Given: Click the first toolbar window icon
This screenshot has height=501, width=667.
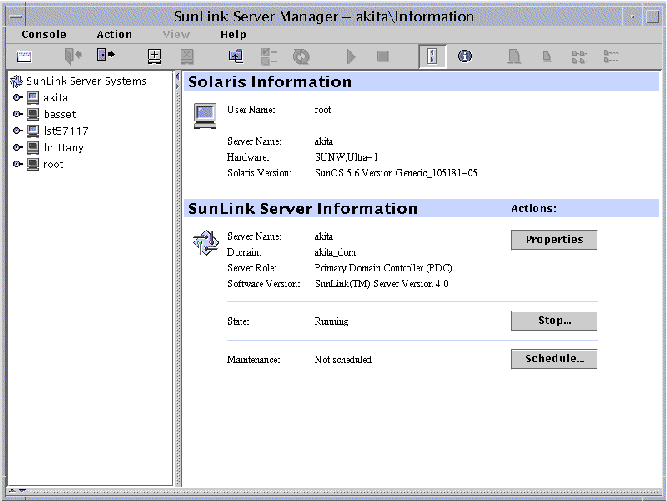Looking at the screenshot, I should (24, 56).
